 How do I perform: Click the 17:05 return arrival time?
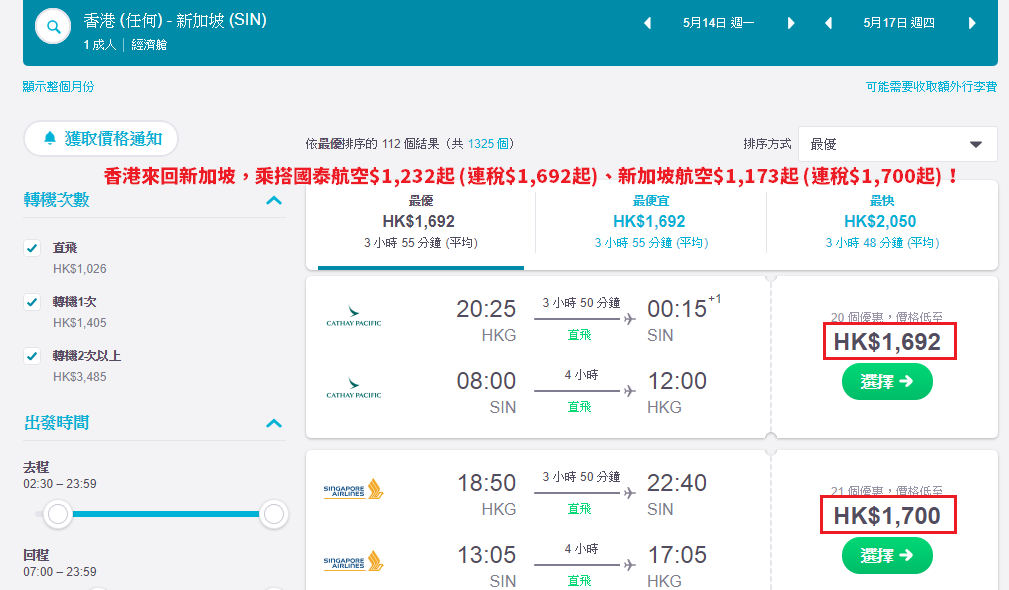677,555
